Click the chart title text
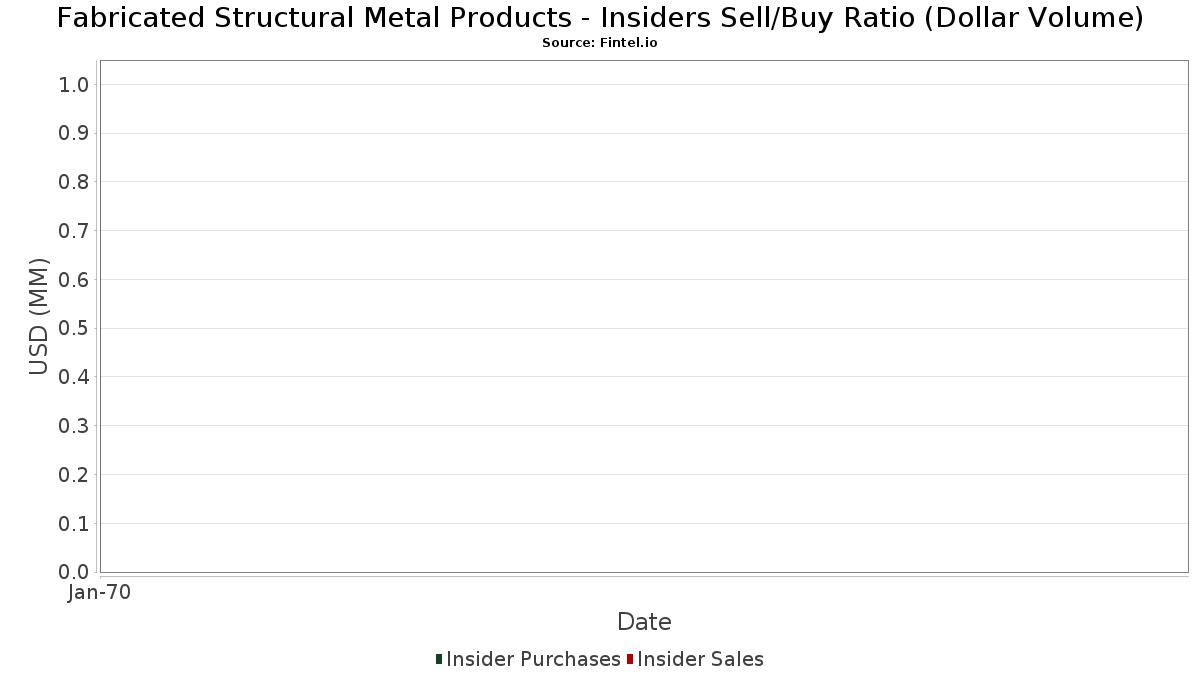 coord(599,18)
